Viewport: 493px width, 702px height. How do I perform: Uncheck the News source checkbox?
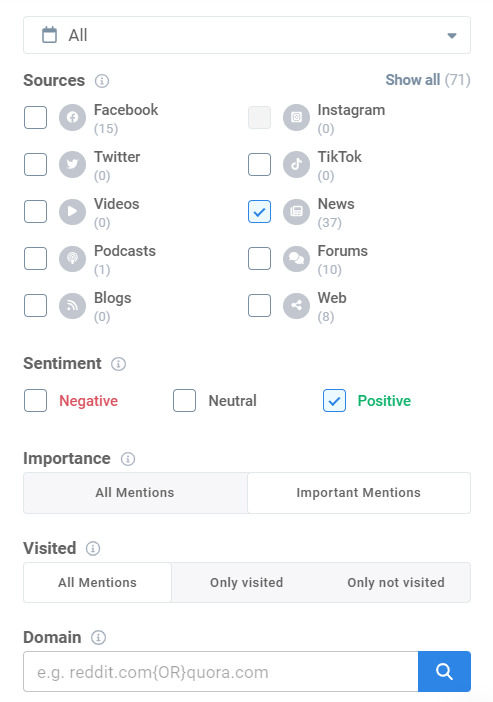click(x=259, y=211)
